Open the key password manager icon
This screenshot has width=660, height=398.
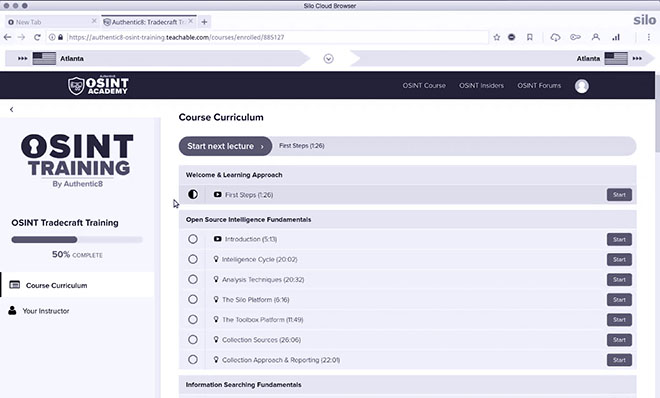coord(575,37)
